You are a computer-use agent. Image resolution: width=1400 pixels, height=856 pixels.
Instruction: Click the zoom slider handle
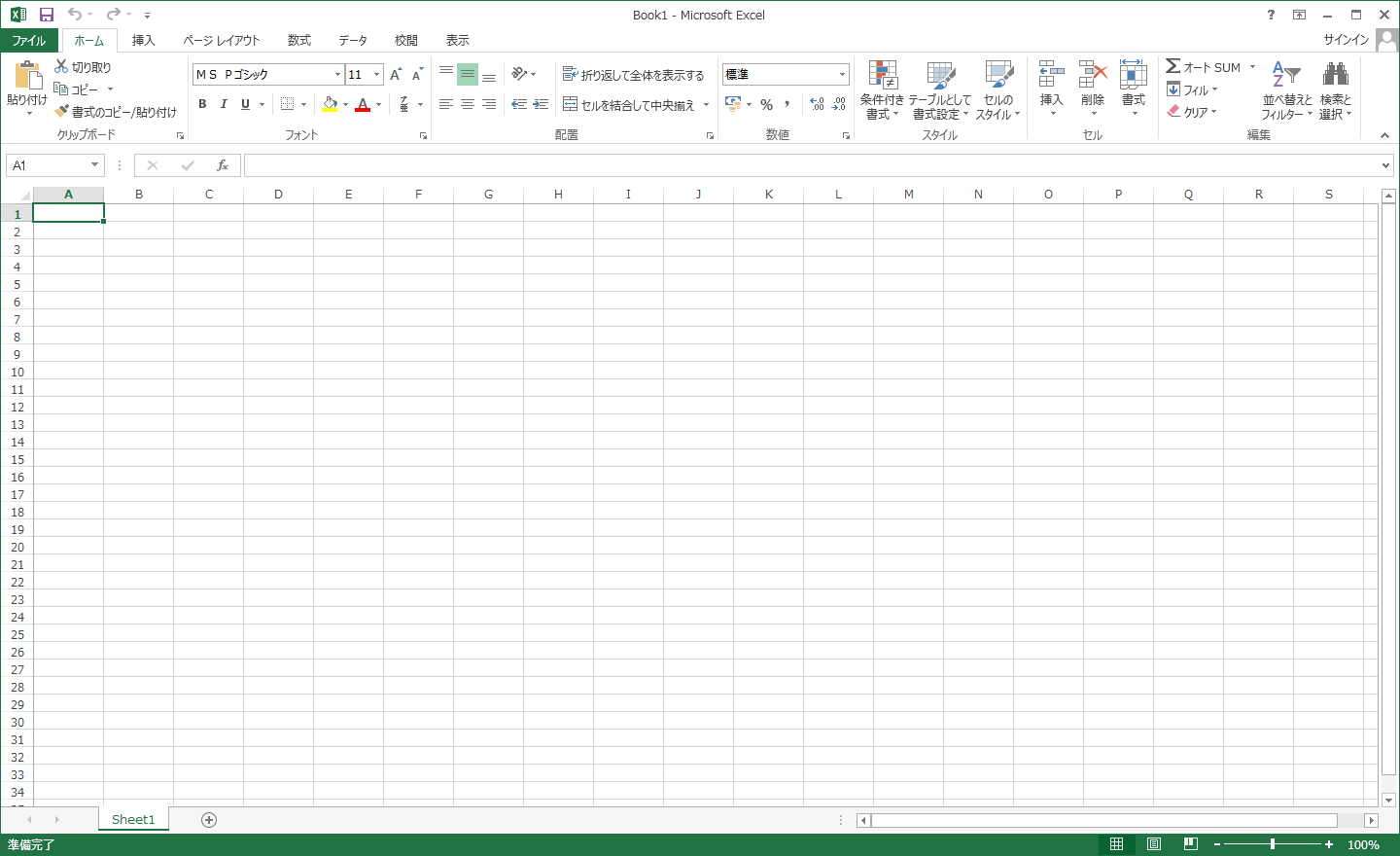coord(1273,844)
